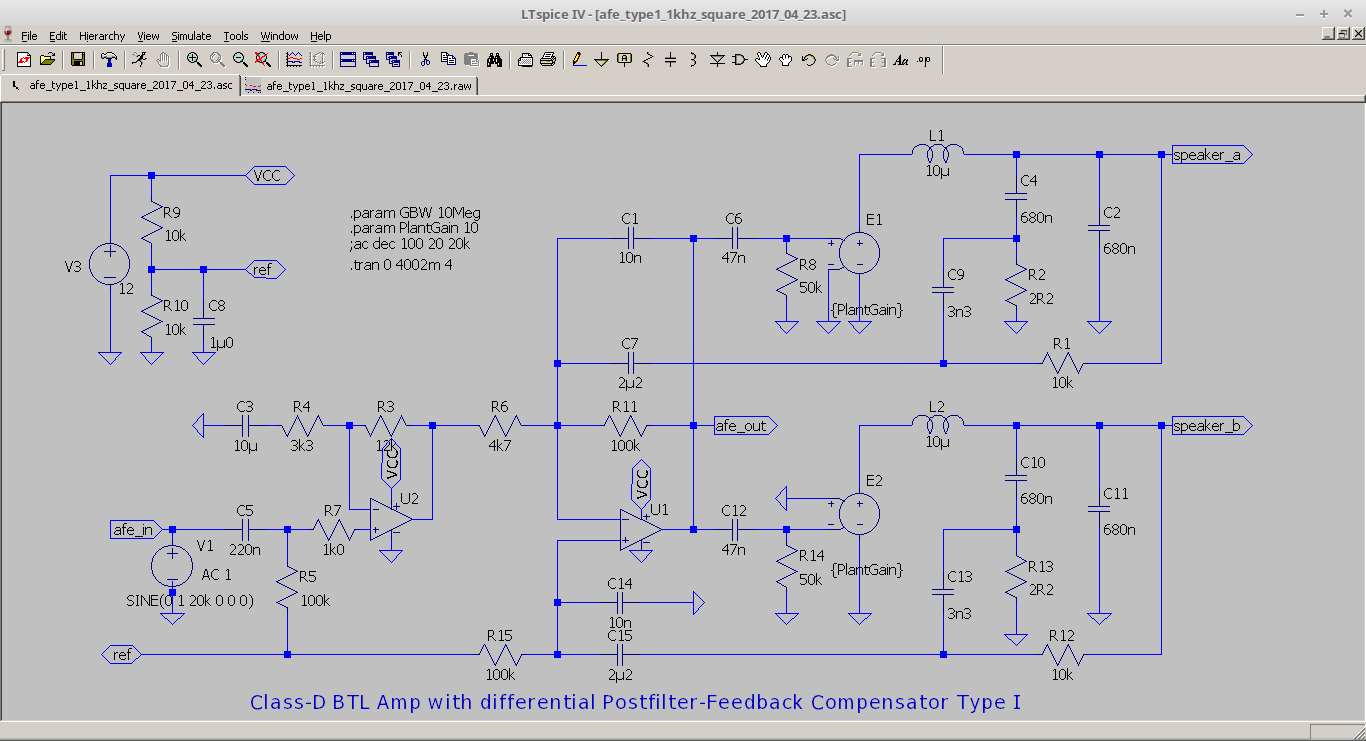Image resolution: width=1366 pixels, height=741 pixels.
Task: Click the SPICE directive .op button
Action: [x=924, y=60]
